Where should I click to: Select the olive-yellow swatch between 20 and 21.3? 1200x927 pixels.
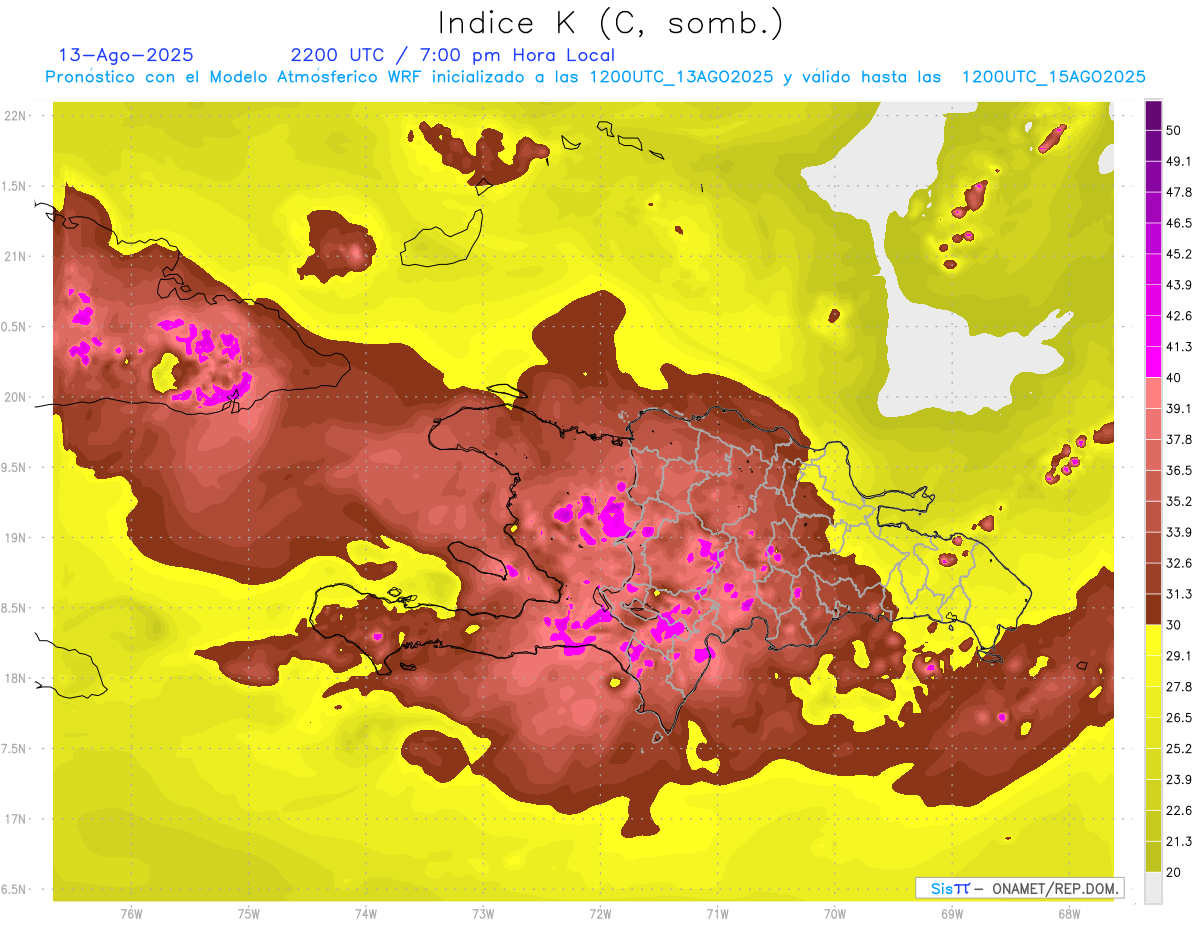coord(1153,856)
